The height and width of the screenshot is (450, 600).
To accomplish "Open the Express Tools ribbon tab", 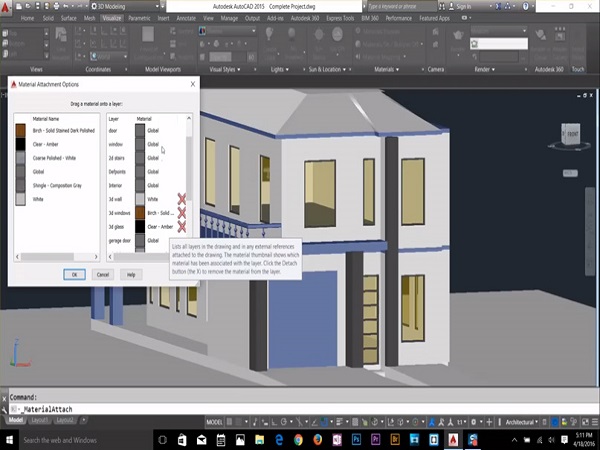I will coord(340,18).
